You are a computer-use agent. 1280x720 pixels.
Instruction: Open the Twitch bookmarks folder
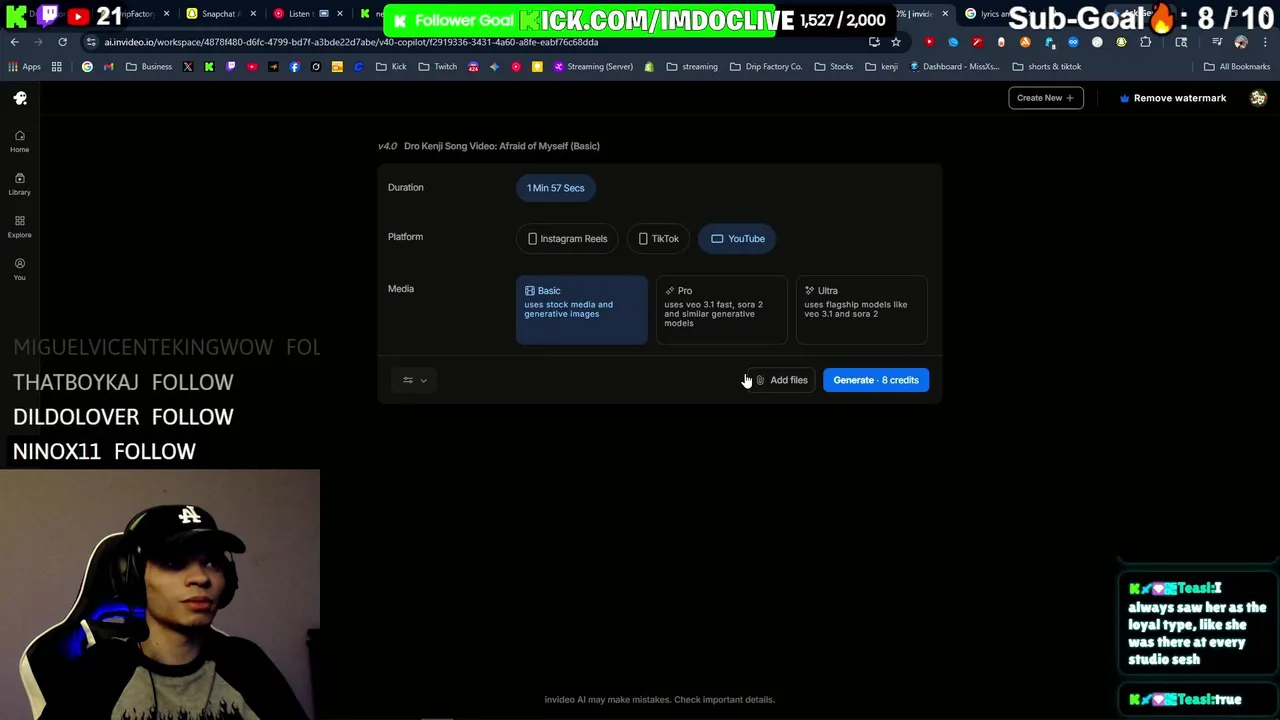[x=438, y=67]
